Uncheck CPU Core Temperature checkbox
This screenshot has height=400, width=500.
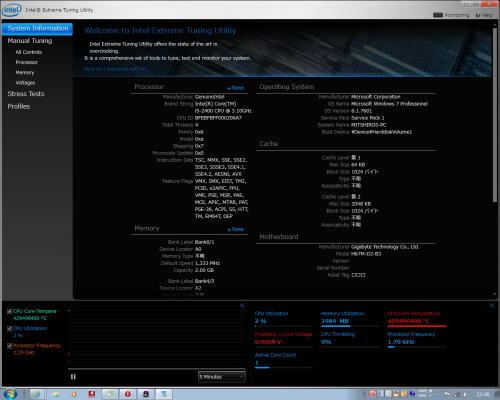[10, 311]
